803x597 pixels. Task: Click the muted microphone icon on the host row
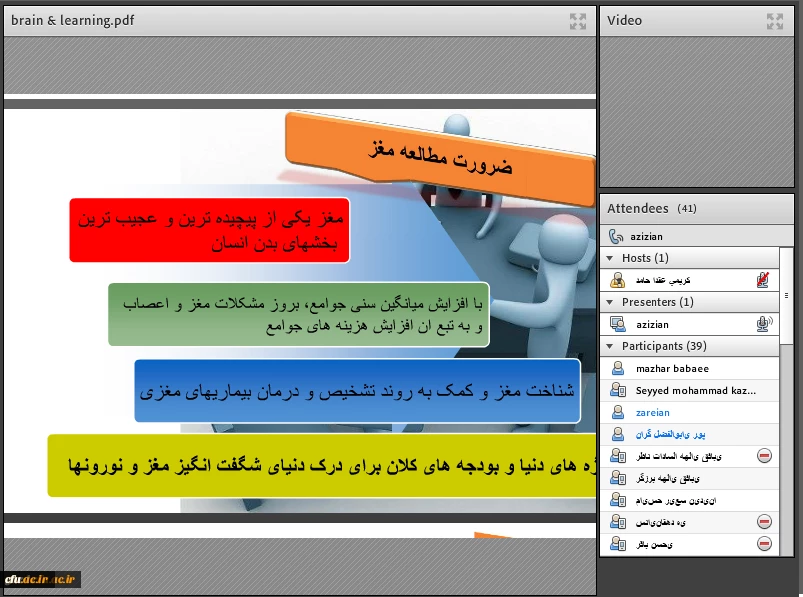pyautogui.click(x=762, y=279)
